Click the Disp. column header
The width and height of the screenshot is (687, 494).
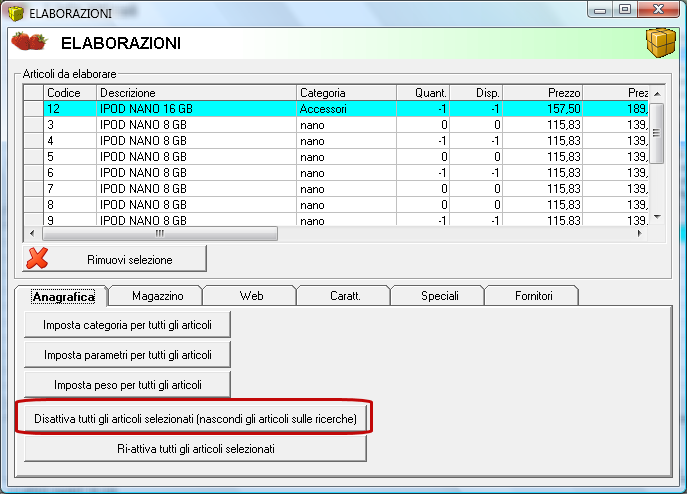coord(476,93)
